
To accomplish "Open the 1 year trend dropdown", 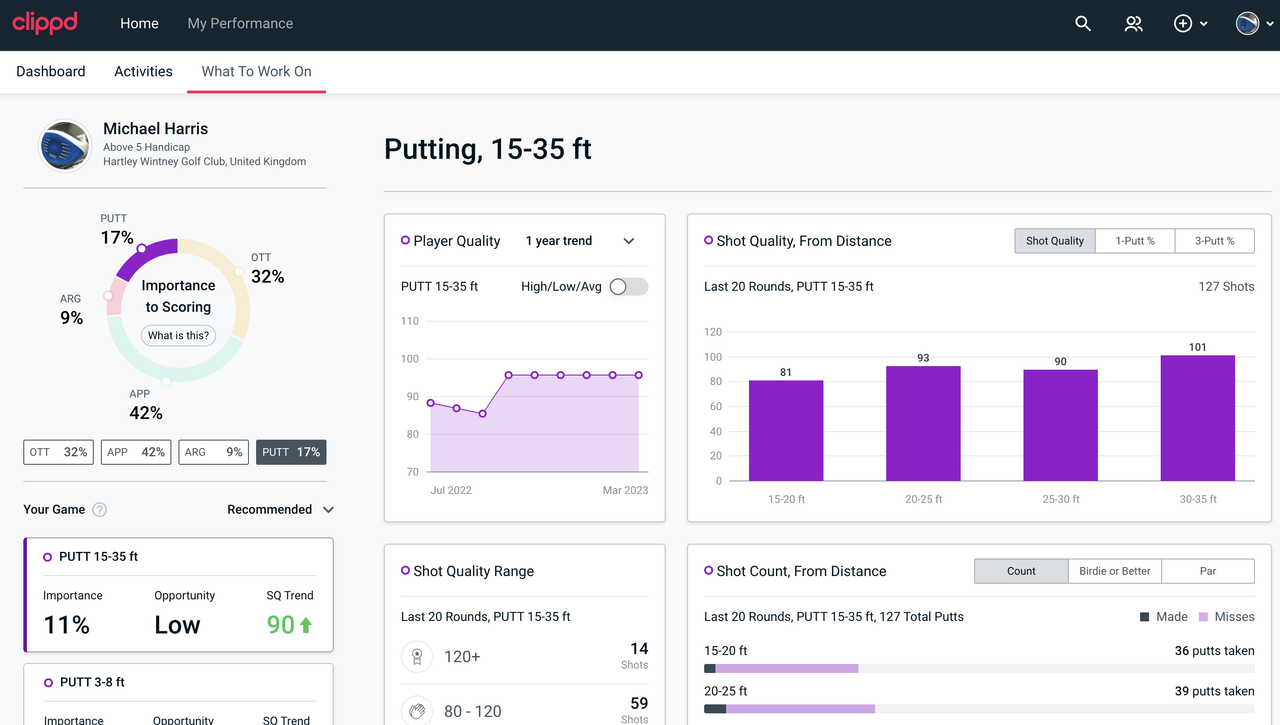I will [580, 241].
